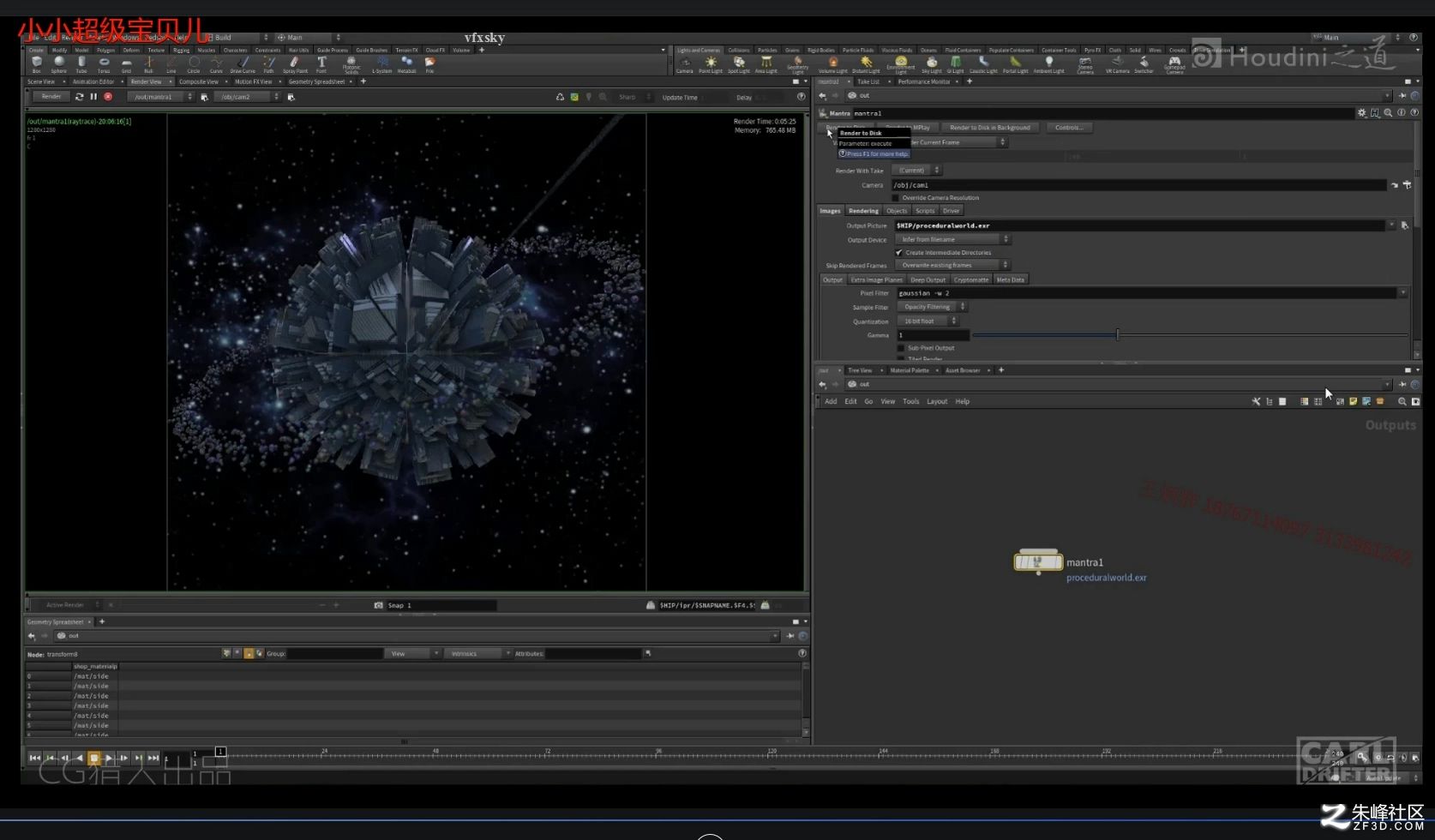1435x840 pixels.
Task: Add a Camera from the Lights shelf
Action: (685, 64)
